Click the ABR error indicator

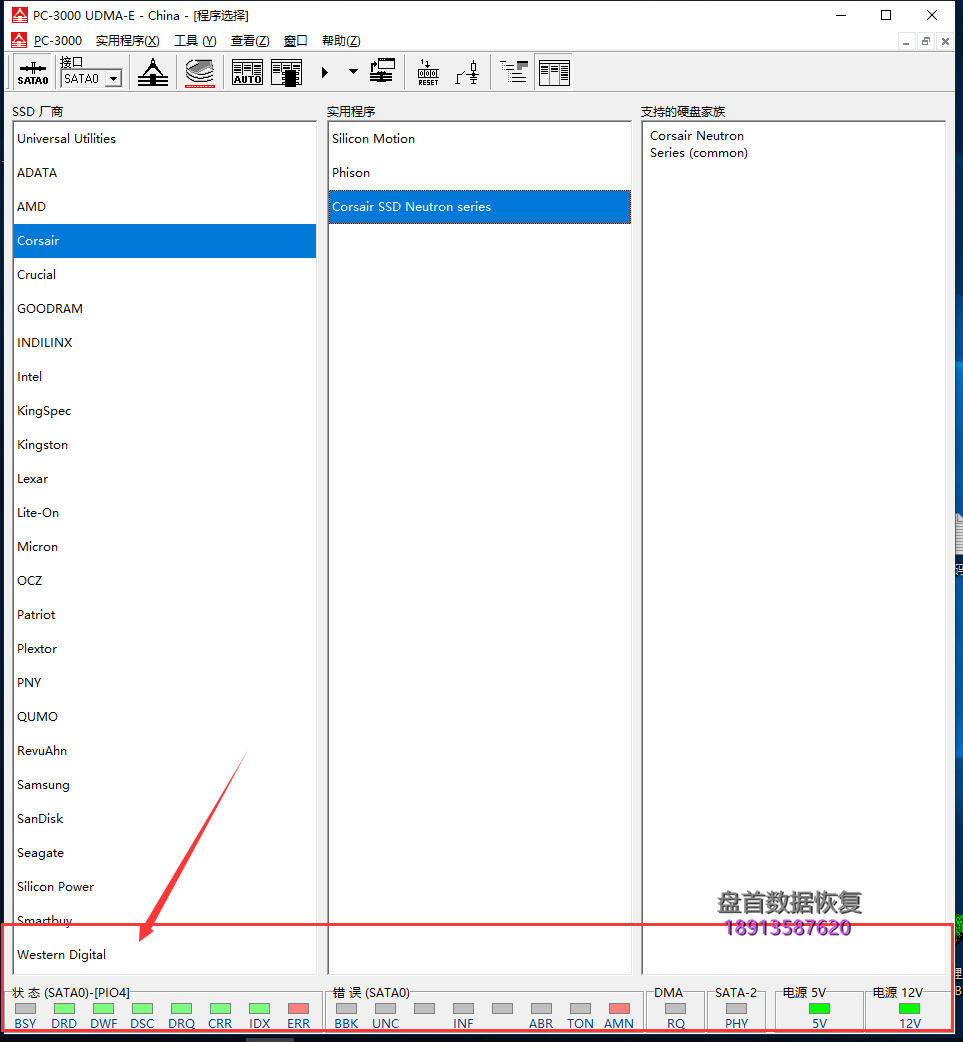pyautogui.click(x=541, y=1009)
